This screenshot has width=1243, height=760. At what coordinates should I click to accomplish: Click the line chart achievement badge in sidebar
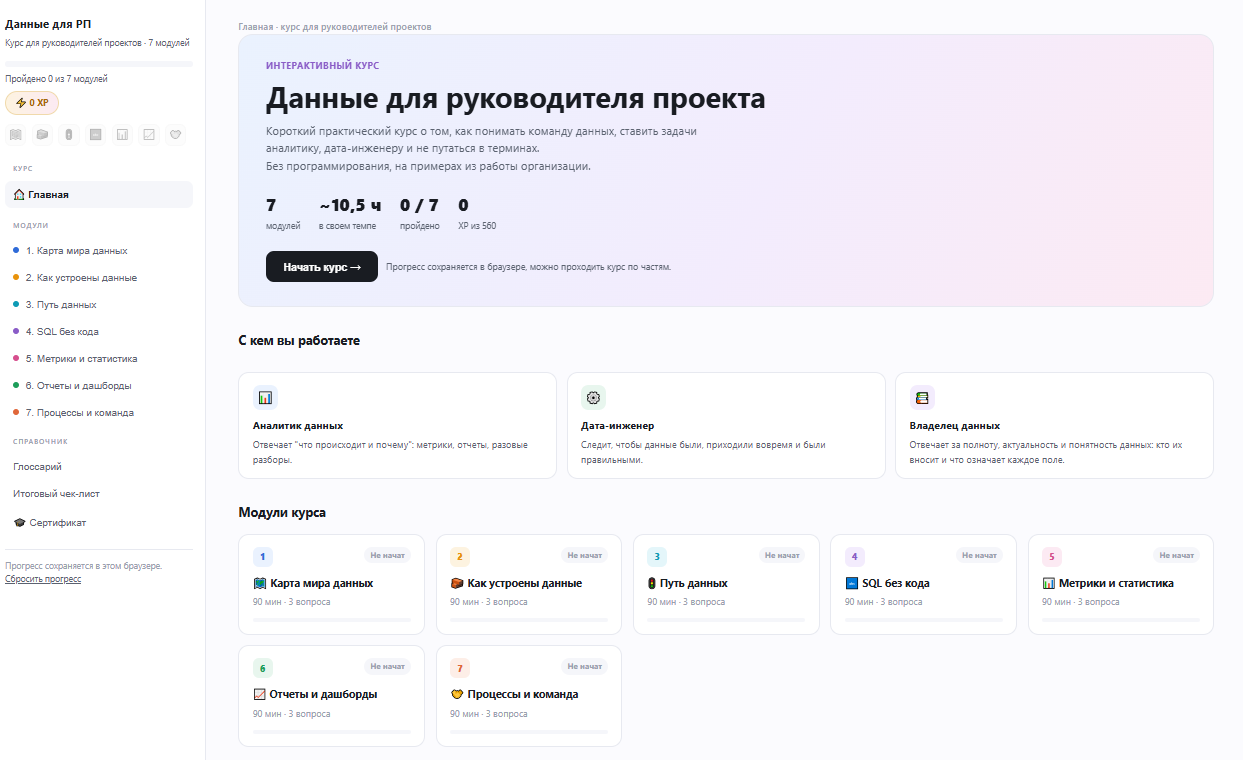coord(149,134)
